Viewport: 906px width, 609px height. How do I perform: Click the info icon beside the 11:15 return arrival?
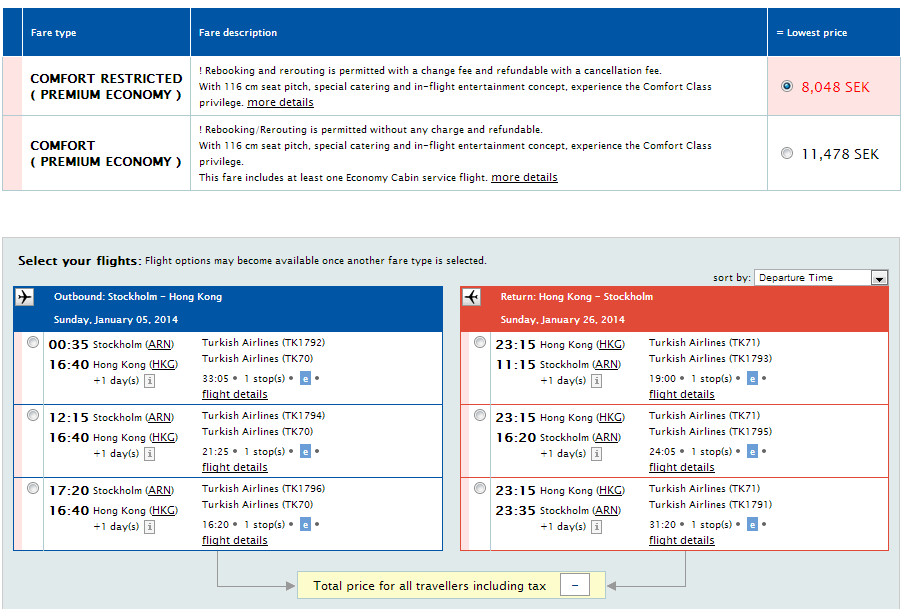596,381
